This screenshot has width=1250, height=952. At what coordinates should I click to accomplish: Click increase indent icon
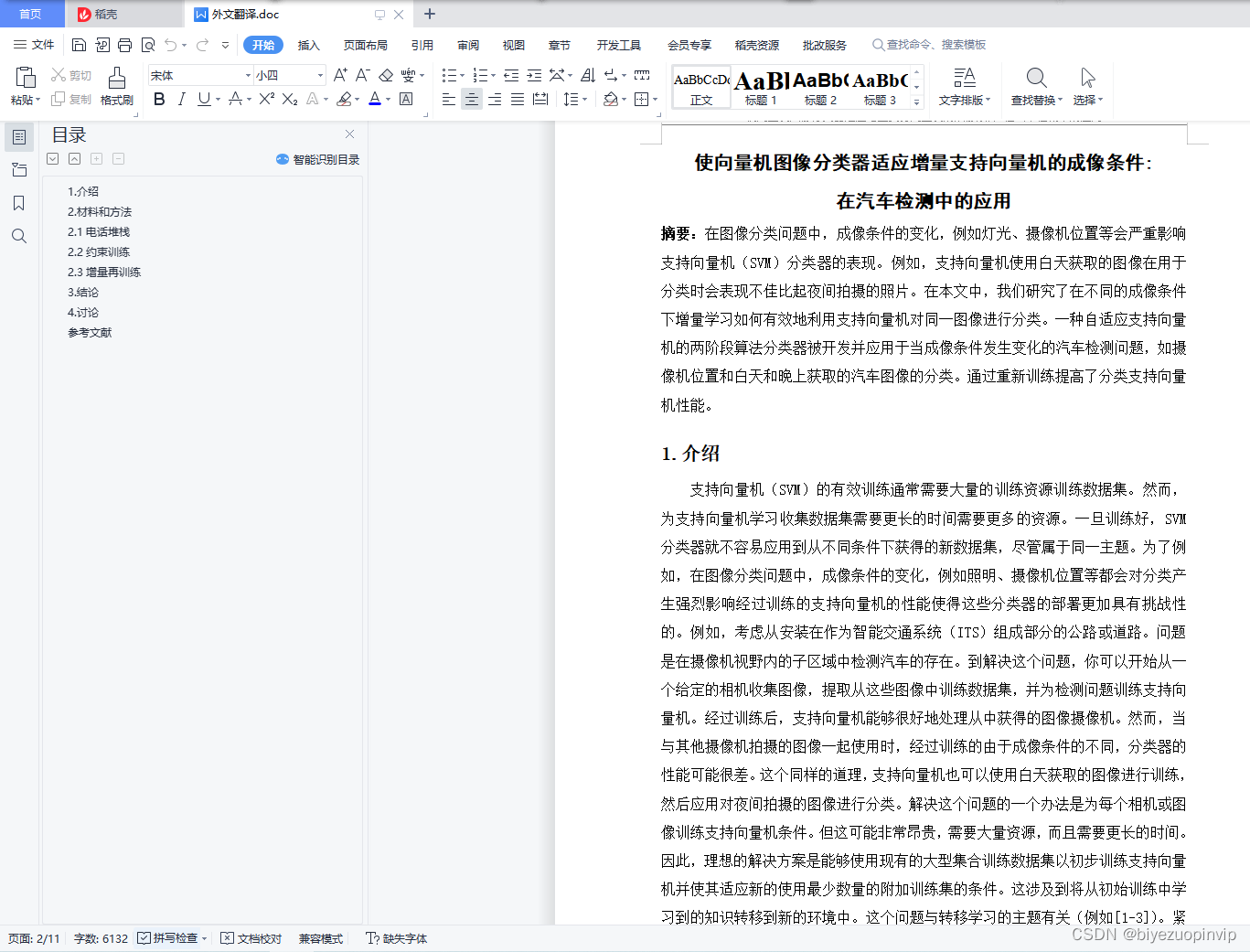(x=534, y=75)
